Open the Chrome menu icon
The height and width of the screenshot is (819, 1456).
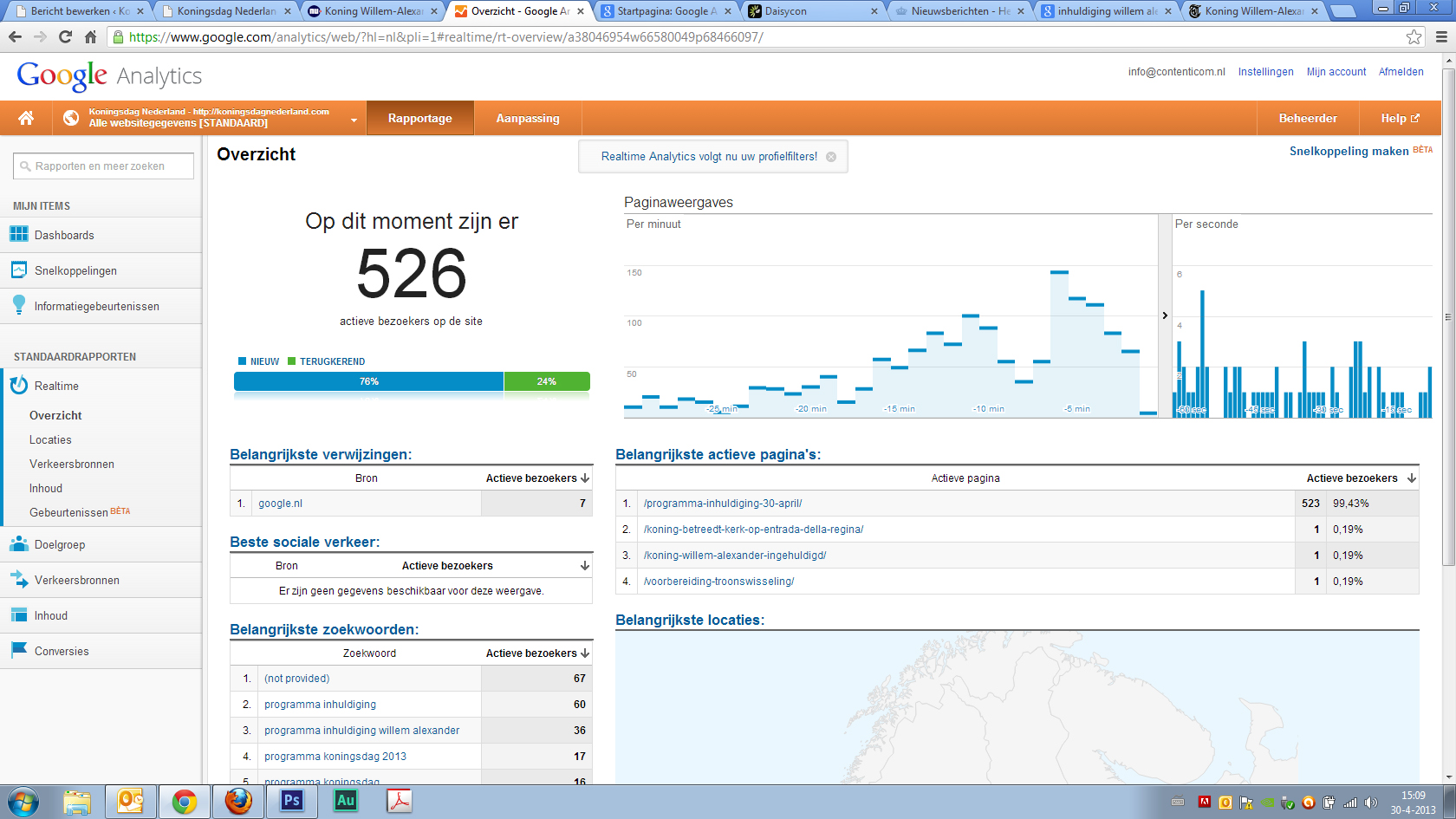1441,37
